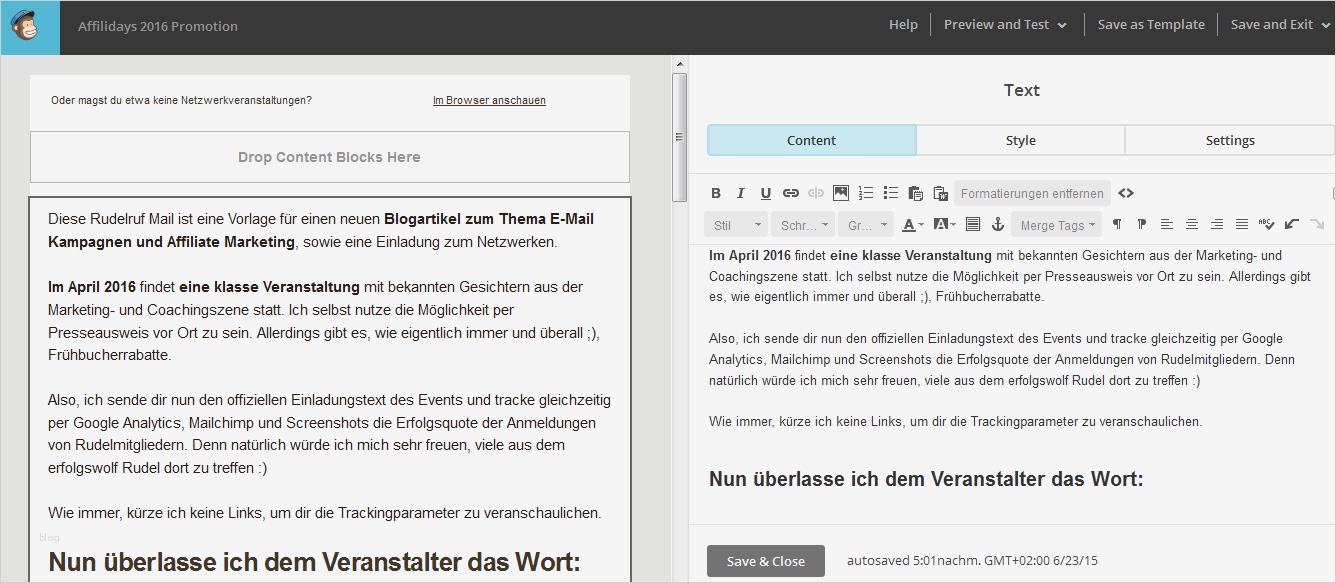Click the Affilidays 2016 Promotion title

[158, 26]
